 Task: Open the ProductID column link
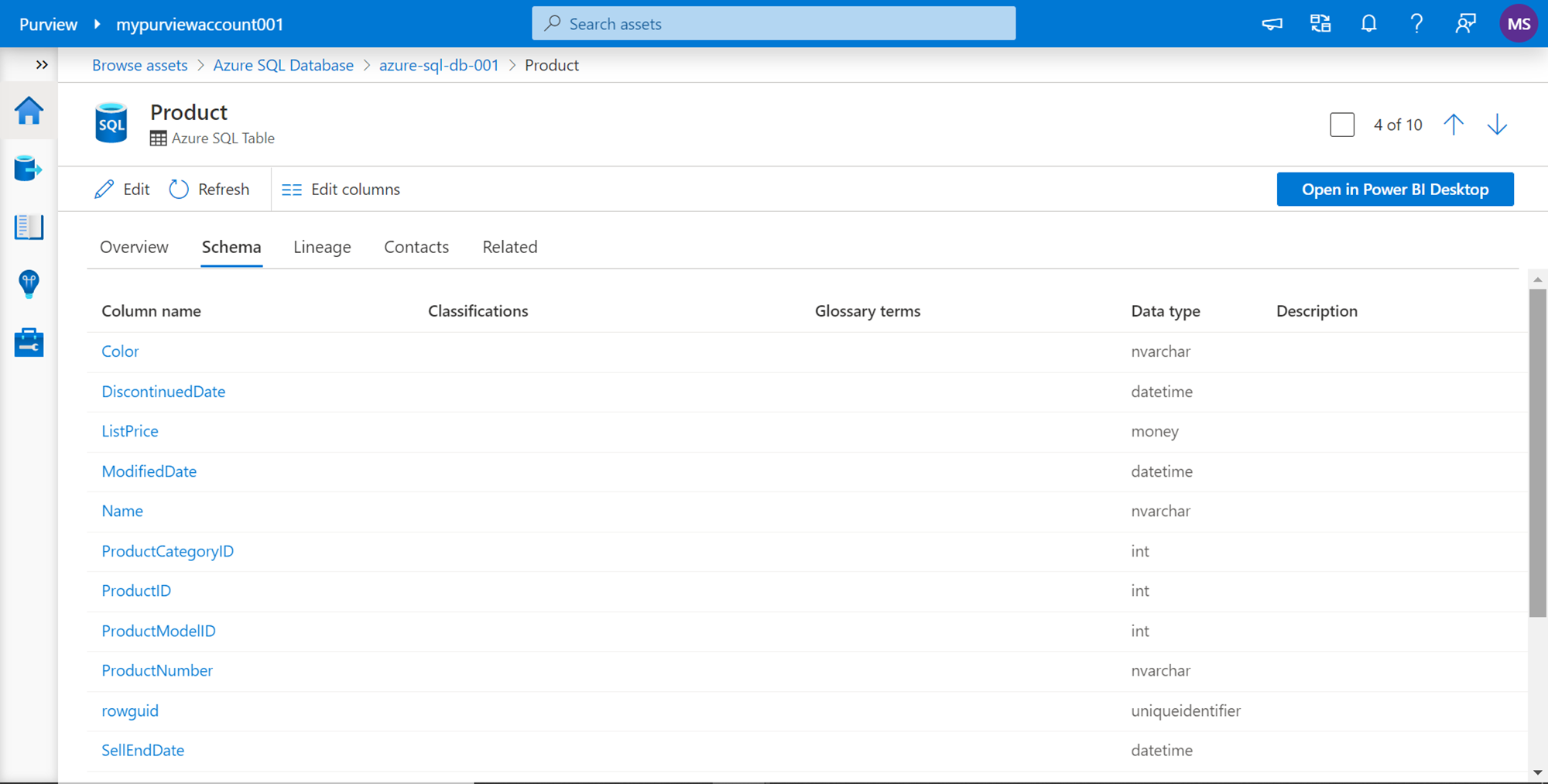[136, 591]
